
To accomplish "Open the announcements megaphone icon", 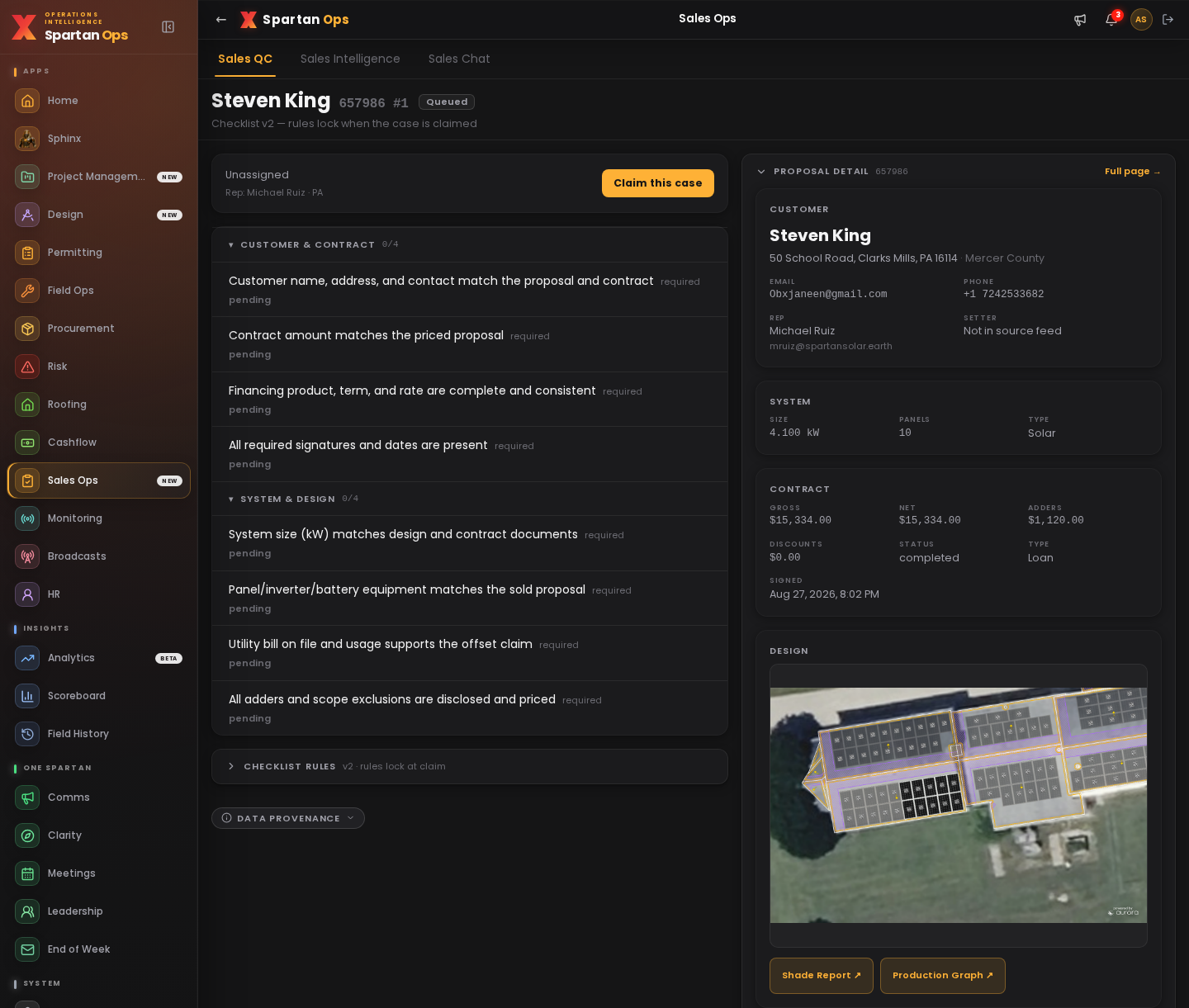I will click(x=1080, y=20).
